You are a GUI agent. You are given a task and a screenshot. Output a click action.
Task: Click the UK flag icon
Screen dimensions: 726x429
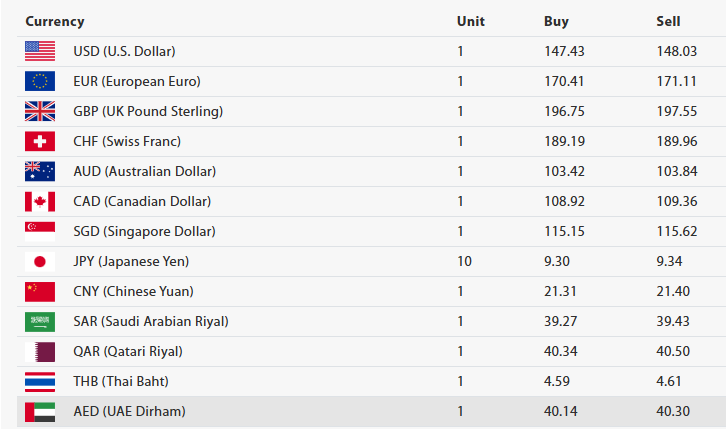coord(40,111)
